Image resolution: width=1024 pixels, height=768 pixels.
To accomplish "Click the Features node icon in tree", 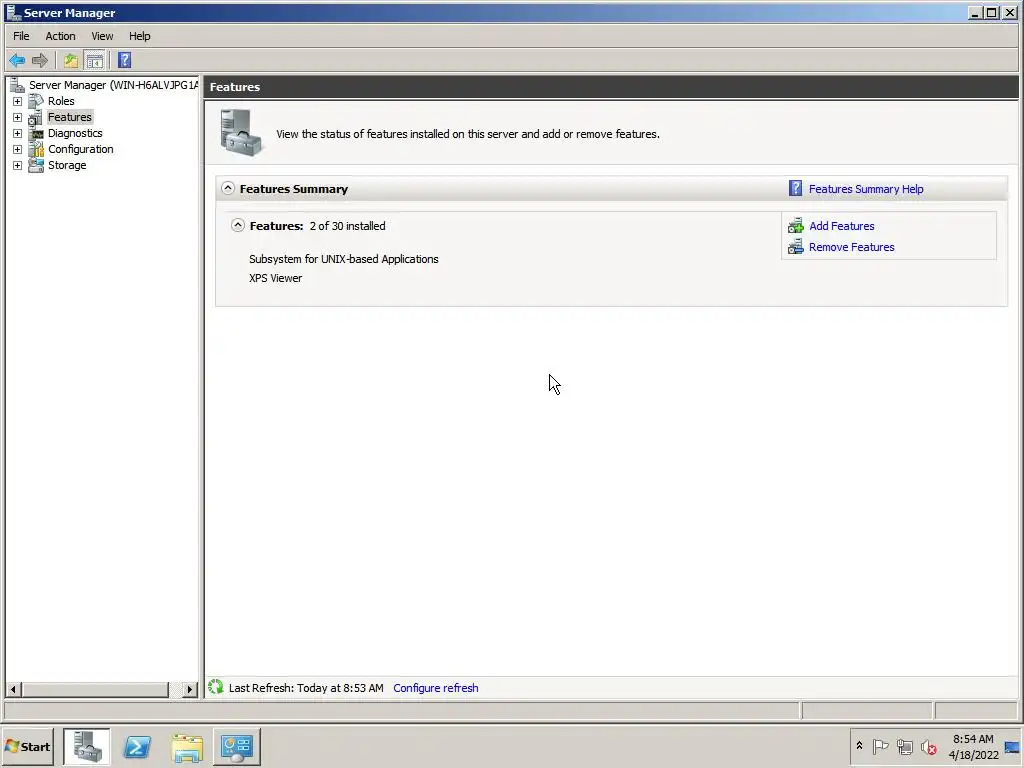I will (x=36, y=118).
